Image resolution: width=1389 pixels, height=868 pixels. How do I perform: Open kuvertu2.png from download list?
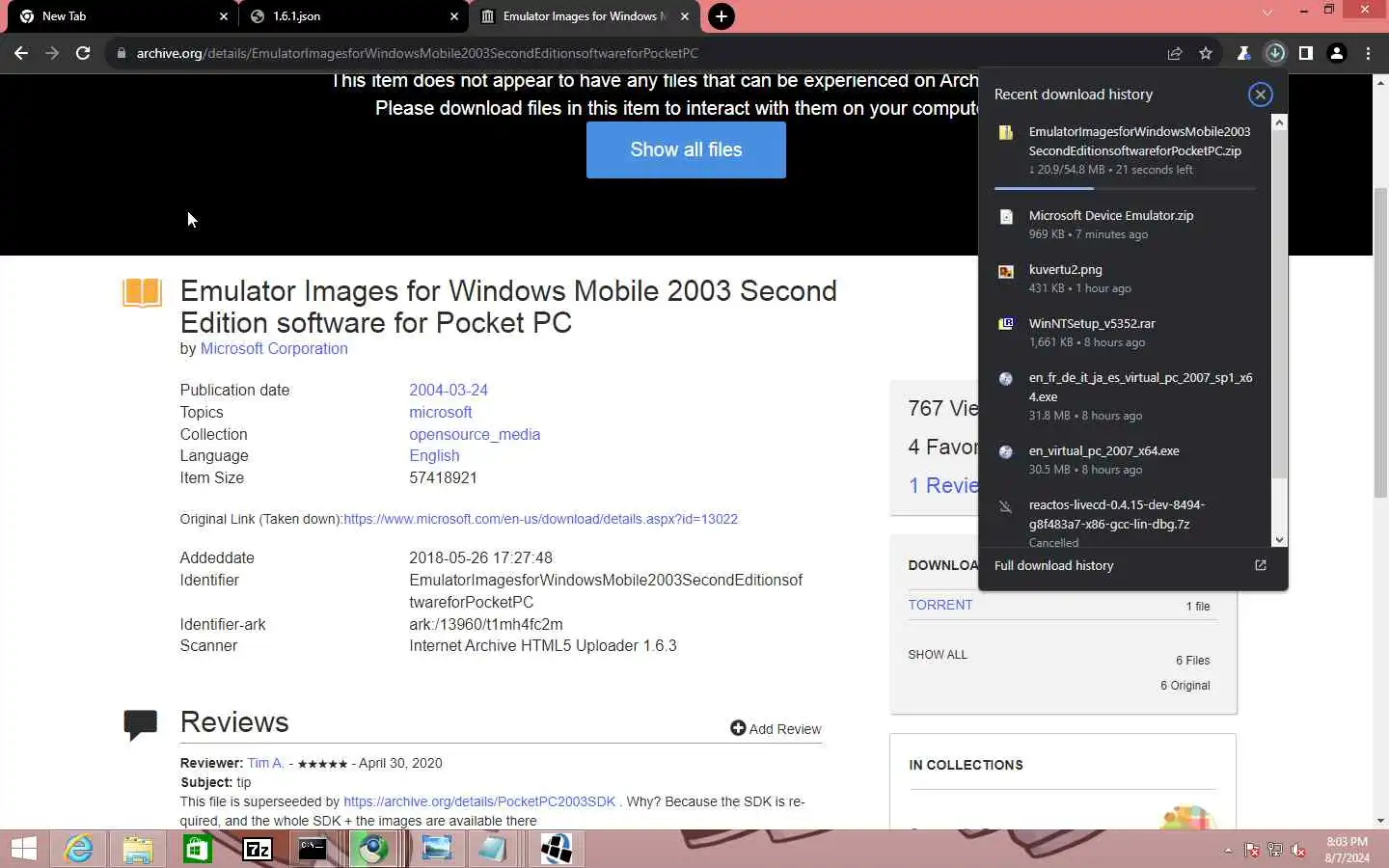pyautogui.click(x=1065, y=270)
